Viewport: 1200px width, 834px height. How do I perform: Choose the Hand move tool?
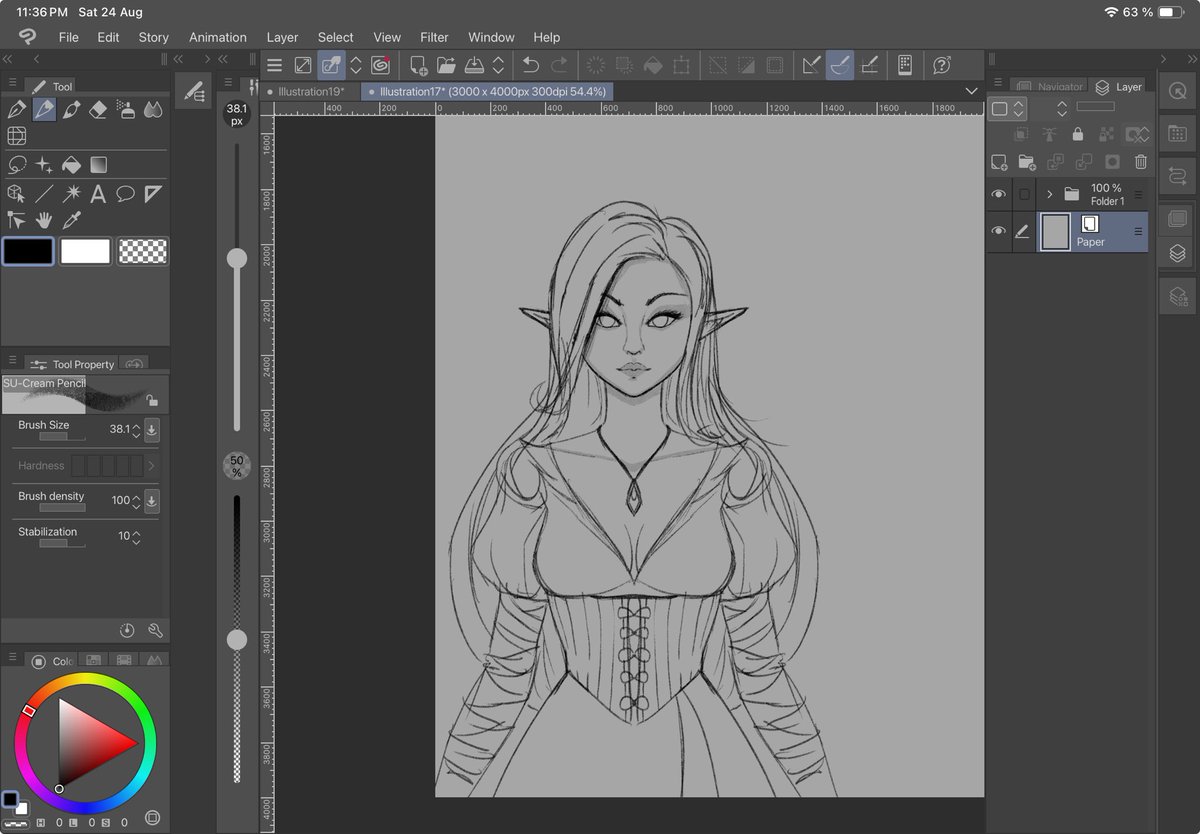coord(44,220)
